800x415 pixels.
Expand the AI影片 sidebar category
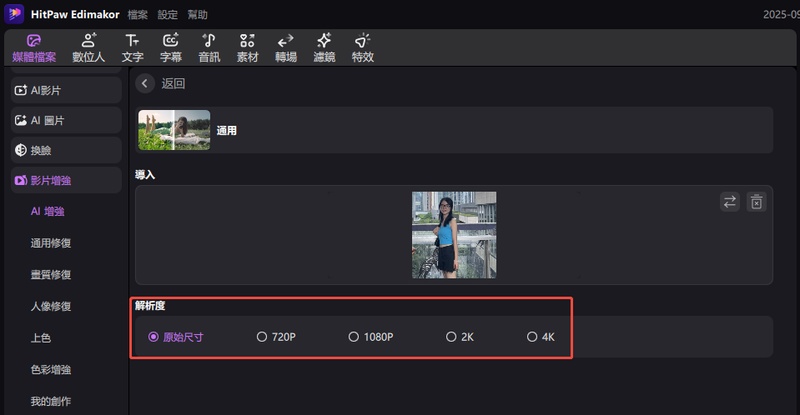pyautogui.click(x=64, y=90)
